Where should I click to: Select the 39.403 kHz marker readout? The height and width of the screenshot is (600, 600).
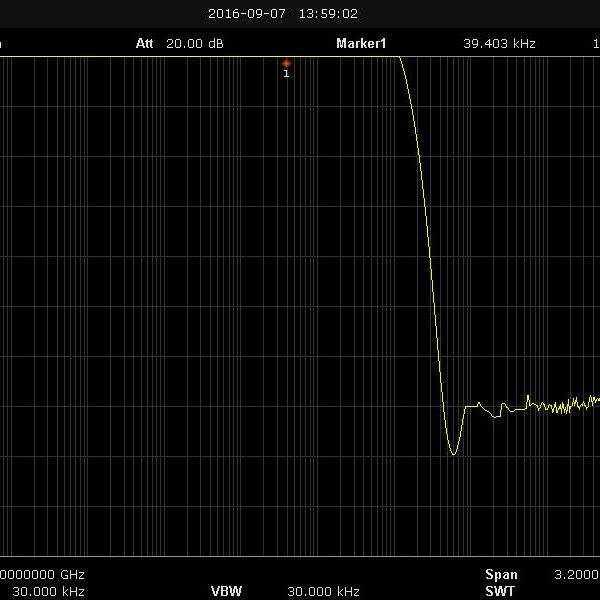tap(499, 44)
